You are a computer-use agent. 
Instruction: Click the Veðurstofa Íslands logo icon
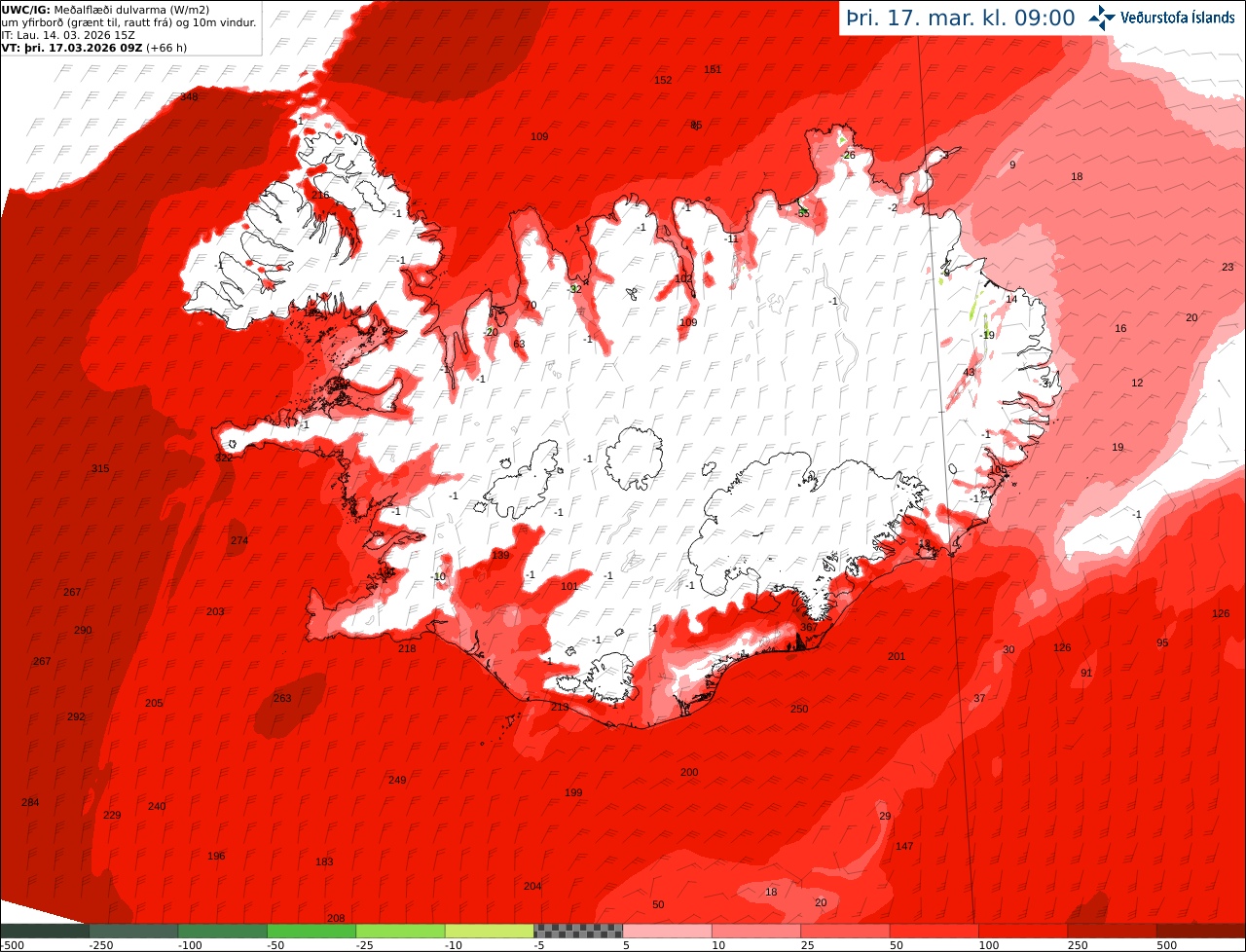tap(1101, 18)
